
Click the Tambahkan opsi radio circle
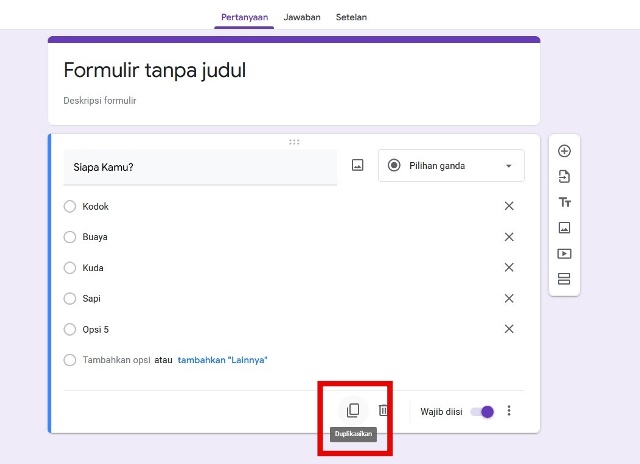pyautogui.click(x=70, y=360)
